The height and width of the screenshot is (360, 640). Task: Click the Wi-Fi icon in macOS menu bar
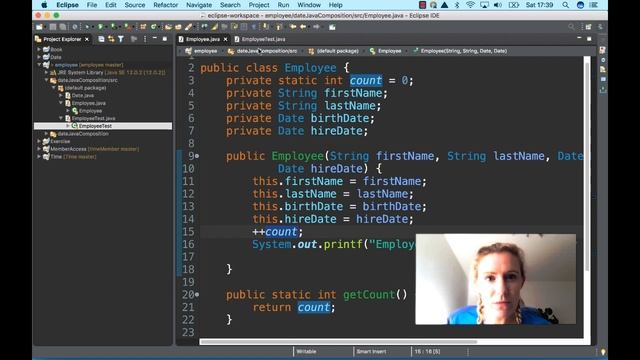coord(470,5)
